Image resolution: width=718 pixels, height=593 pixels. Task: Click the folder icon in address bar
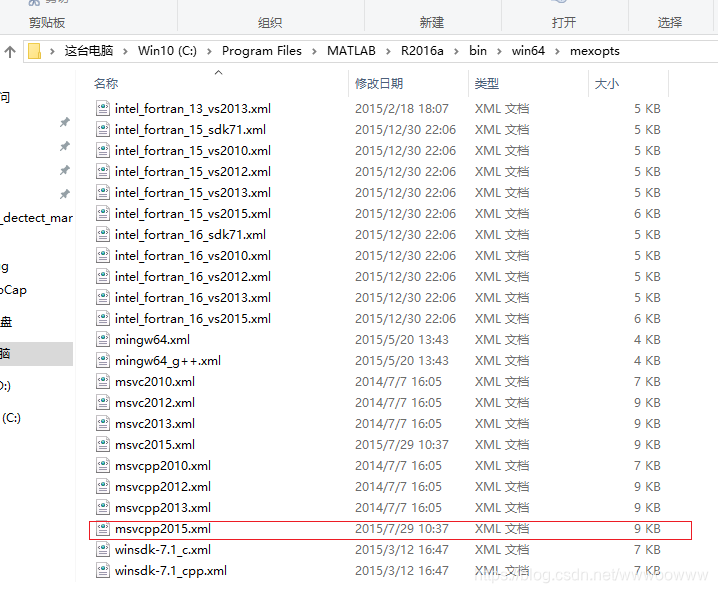click(x=34, y=51)
